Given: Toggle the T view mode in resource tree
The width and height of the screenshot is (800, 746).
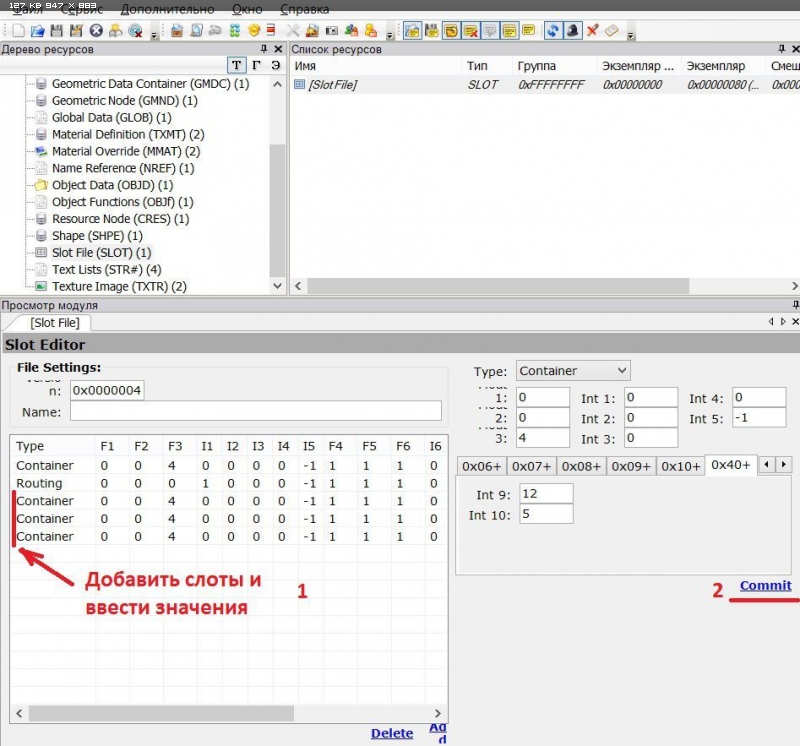Looking at the screenshot, I should (236, 65).
